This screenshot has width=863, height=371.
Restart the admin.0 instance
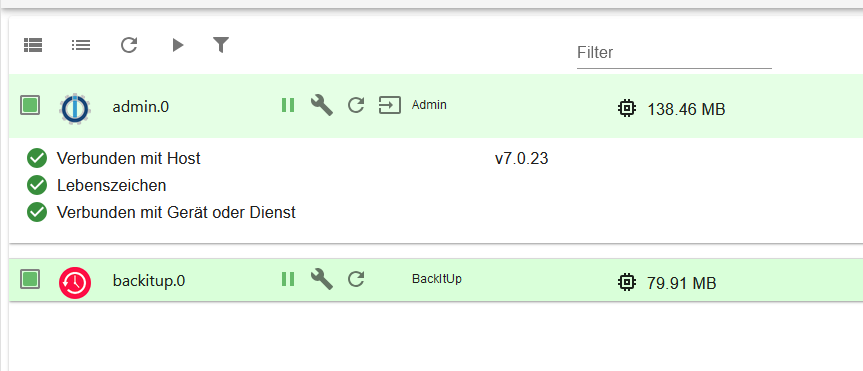click(356, 105)
